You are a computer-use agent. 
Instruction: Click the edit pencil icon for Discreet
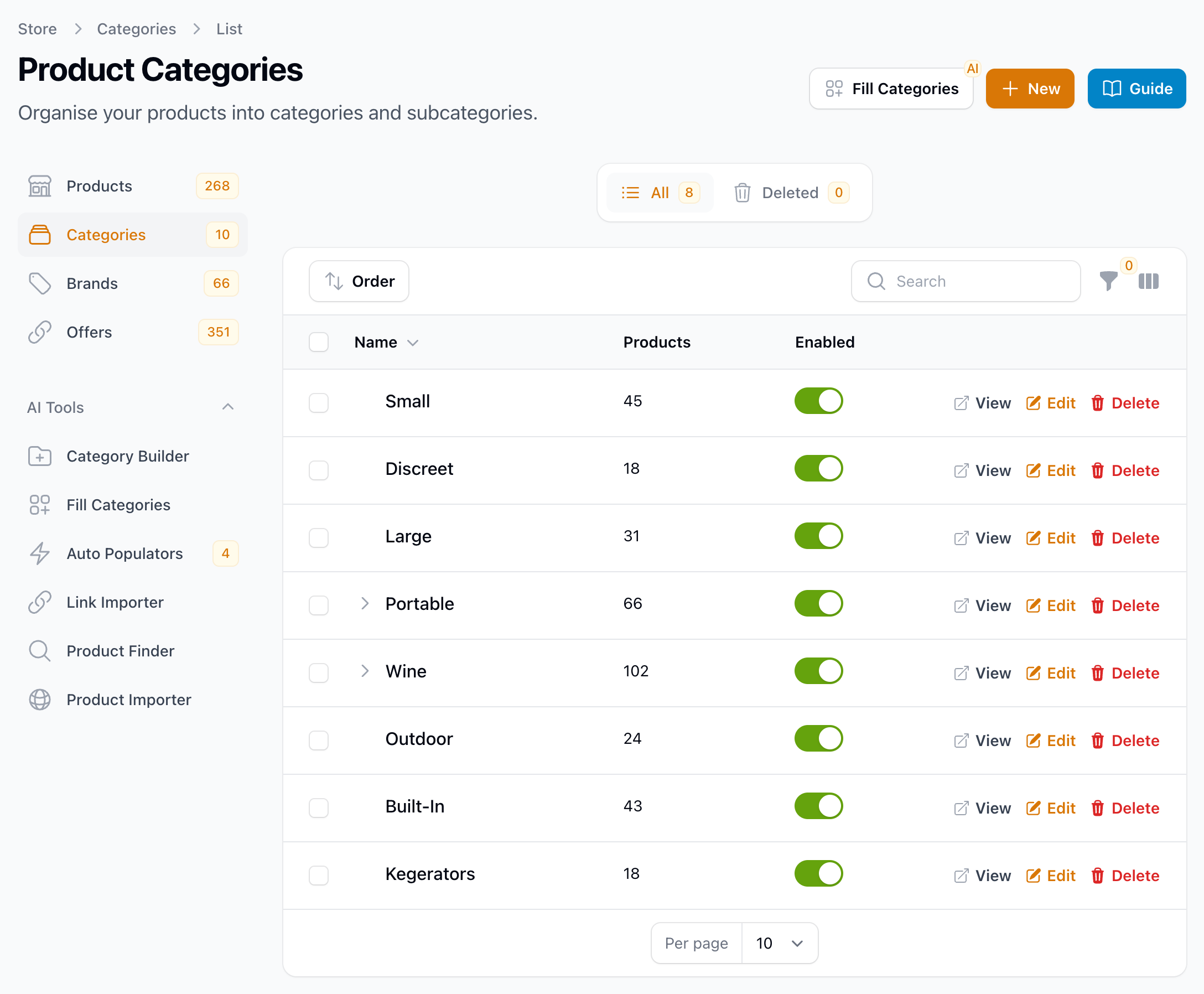[x=1033, y=470]
